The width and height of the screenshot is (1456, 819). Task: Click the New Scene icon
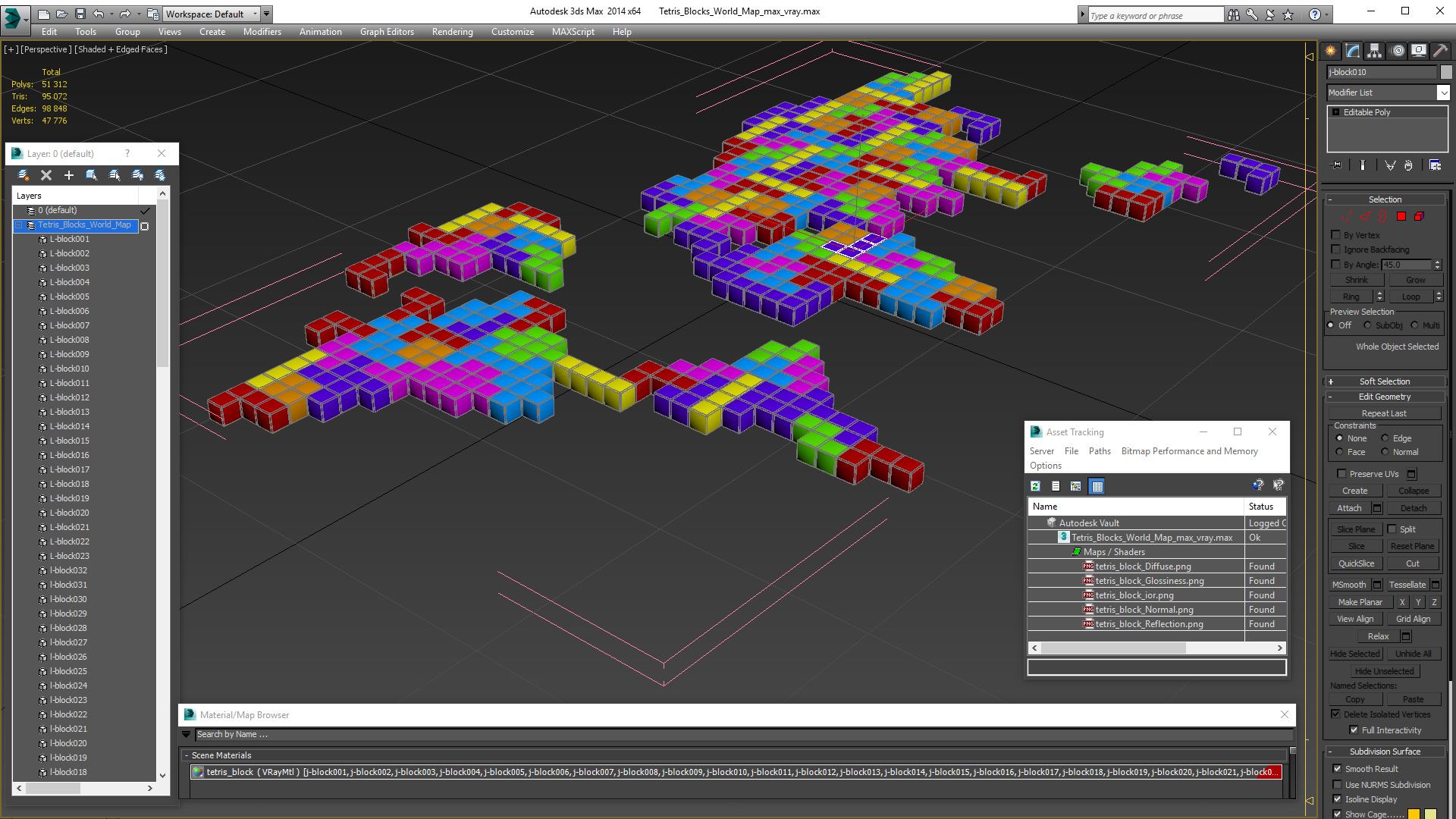[44, 14]
